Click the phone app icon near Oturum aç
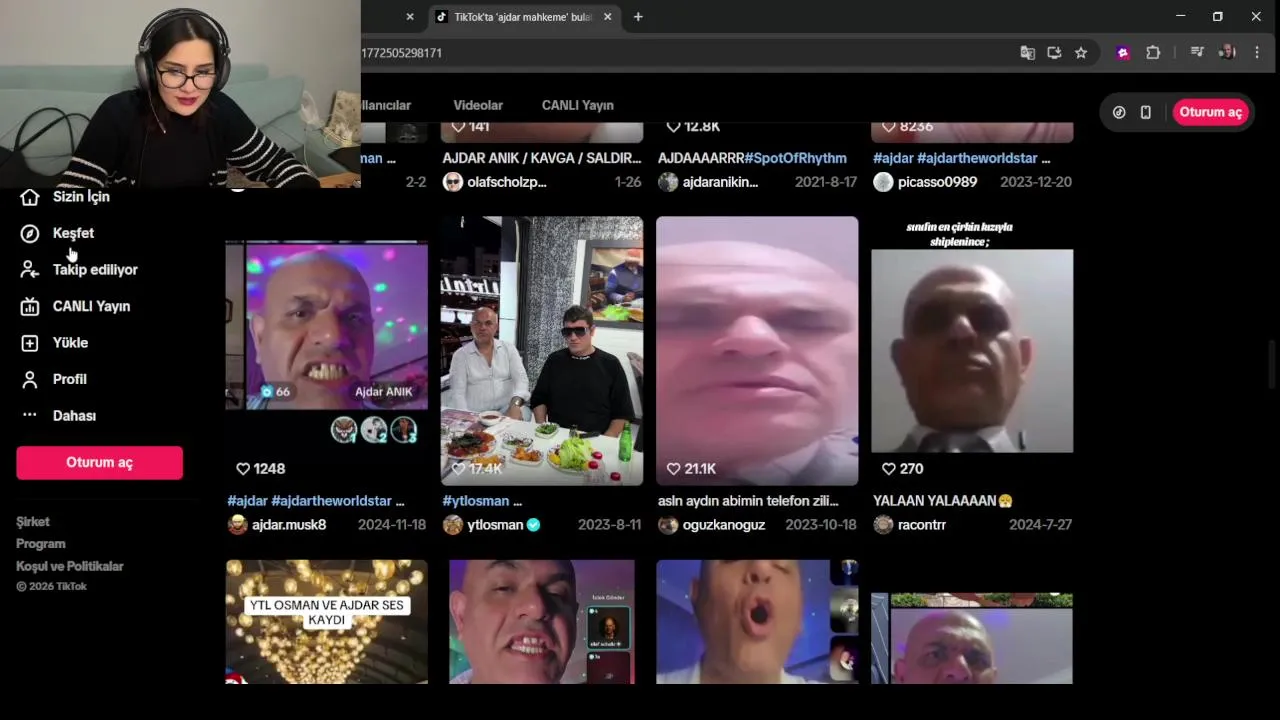 [1146, 112]
